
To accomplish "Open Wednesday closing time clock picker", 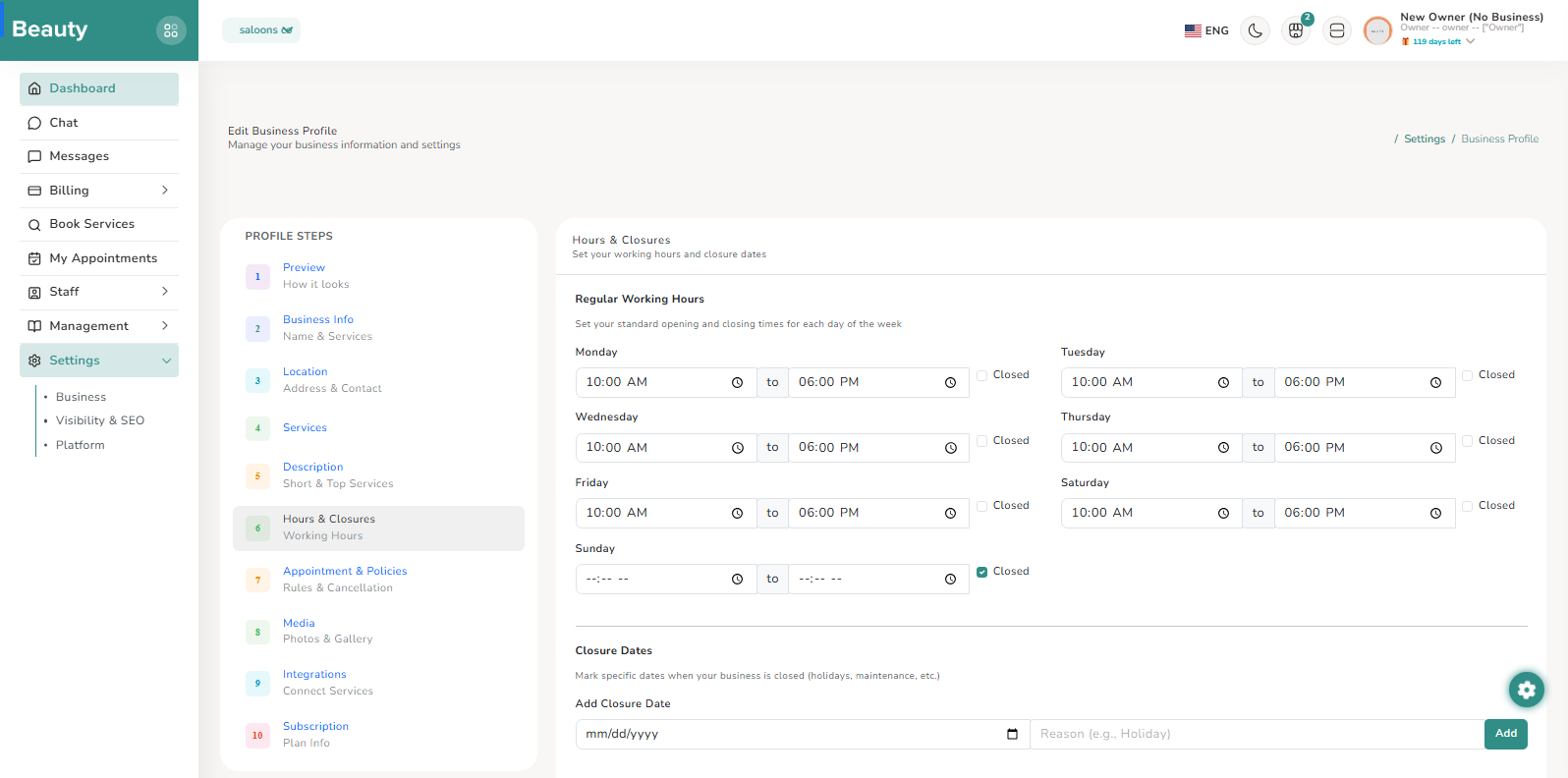I will coord(950,448).
